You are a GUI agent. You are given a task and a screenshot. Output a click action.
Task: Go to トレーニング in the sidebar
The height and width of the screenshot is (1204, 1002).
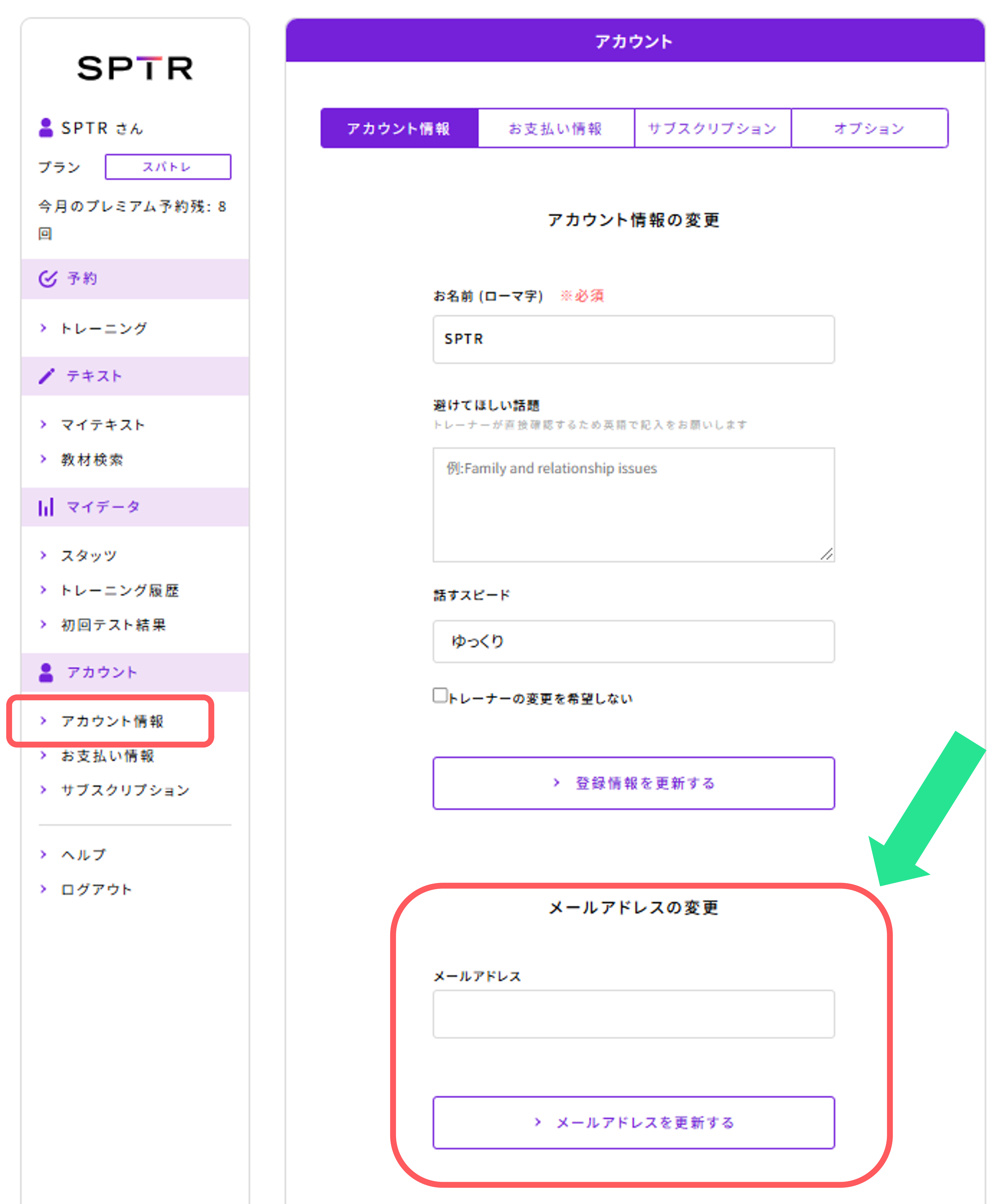tap(104, 329)
